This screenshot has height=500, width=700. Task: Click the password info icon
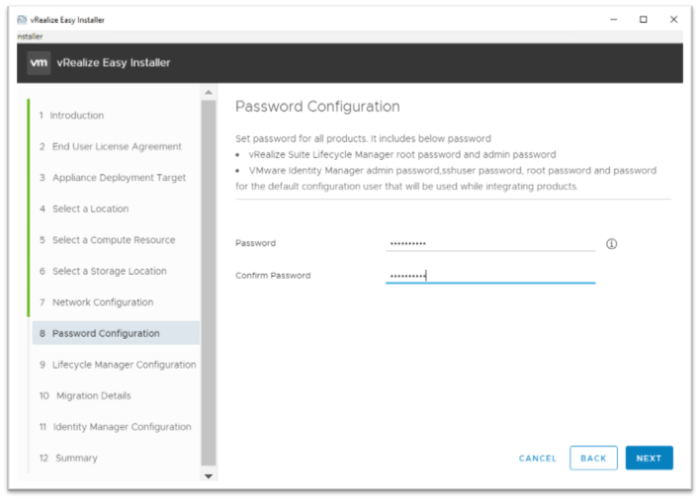click(612, 244)
